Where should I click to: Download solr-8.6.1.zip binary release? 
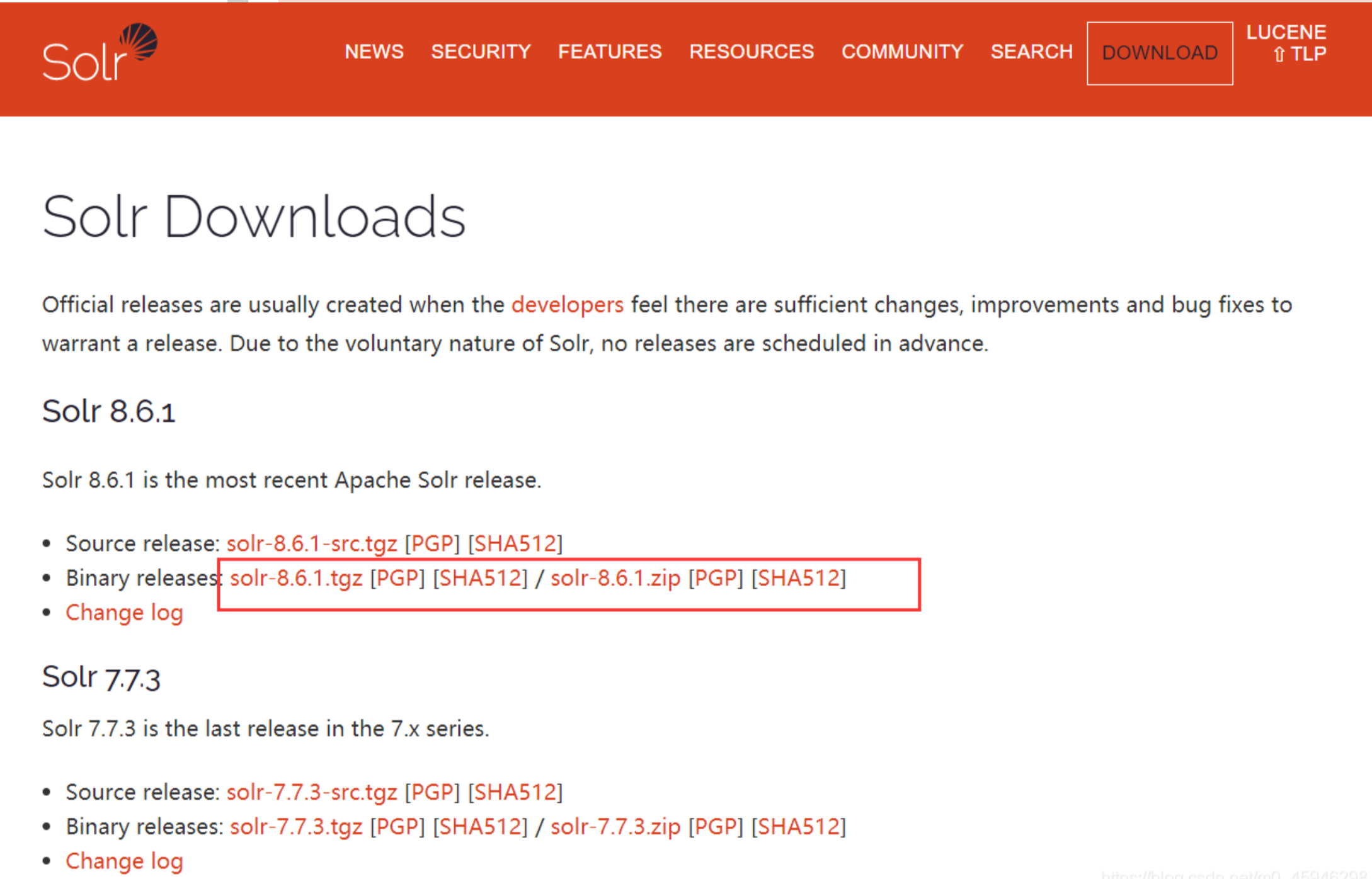pyautogui.click(x=615, y=578)
